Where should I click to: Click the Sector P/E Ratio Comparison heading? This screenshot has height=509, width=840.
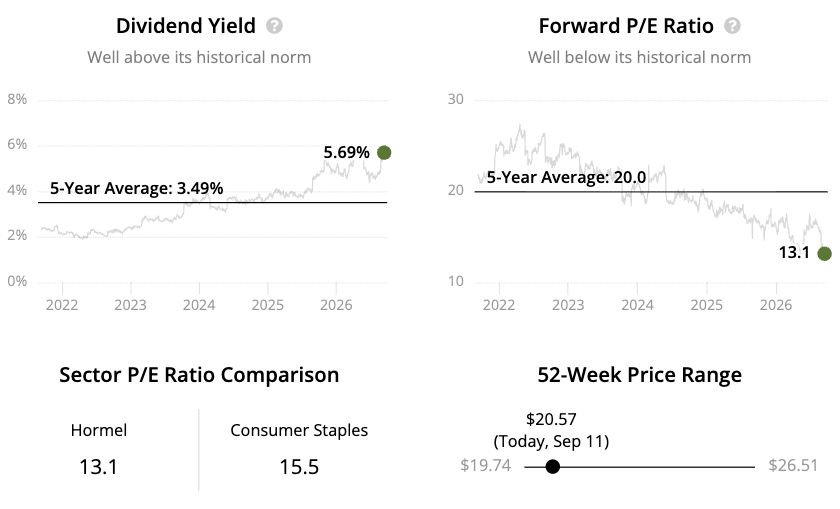(x=199, y=375)
